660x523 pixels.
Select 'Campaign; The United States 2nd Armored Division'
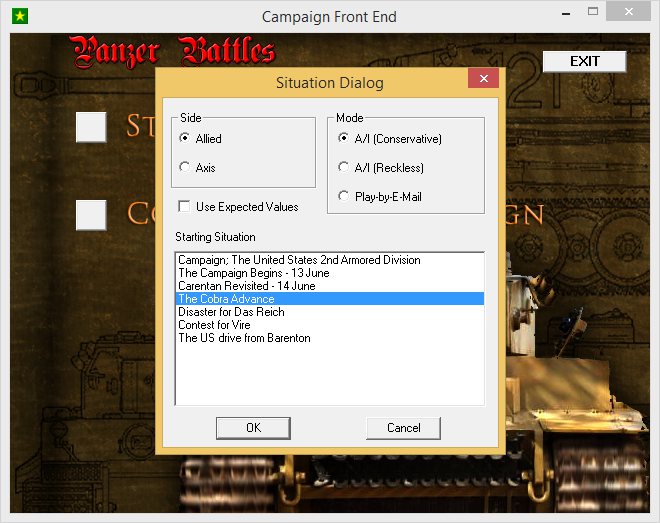tap(330, 260)
